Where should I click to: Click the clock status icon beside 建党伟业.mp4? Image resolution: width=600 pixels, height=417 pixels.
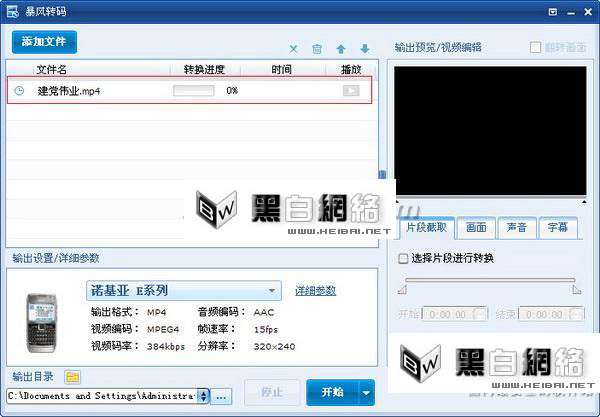(x=19, y=91)
